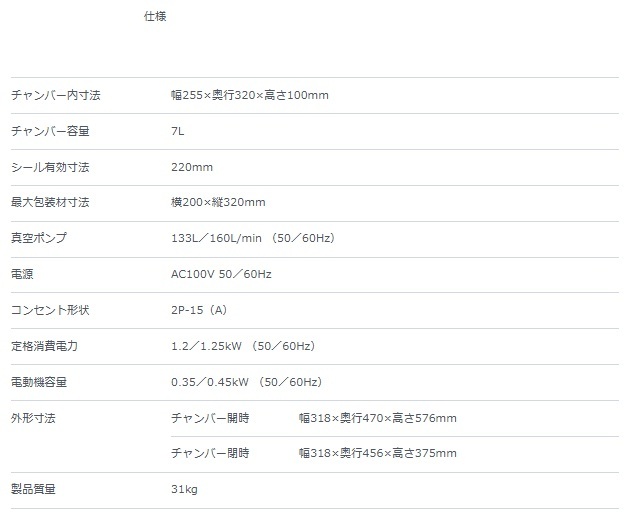Click the 幅318×奥行470×高さ576mm dimension value
Screen dimensions: 643x524
377,418
